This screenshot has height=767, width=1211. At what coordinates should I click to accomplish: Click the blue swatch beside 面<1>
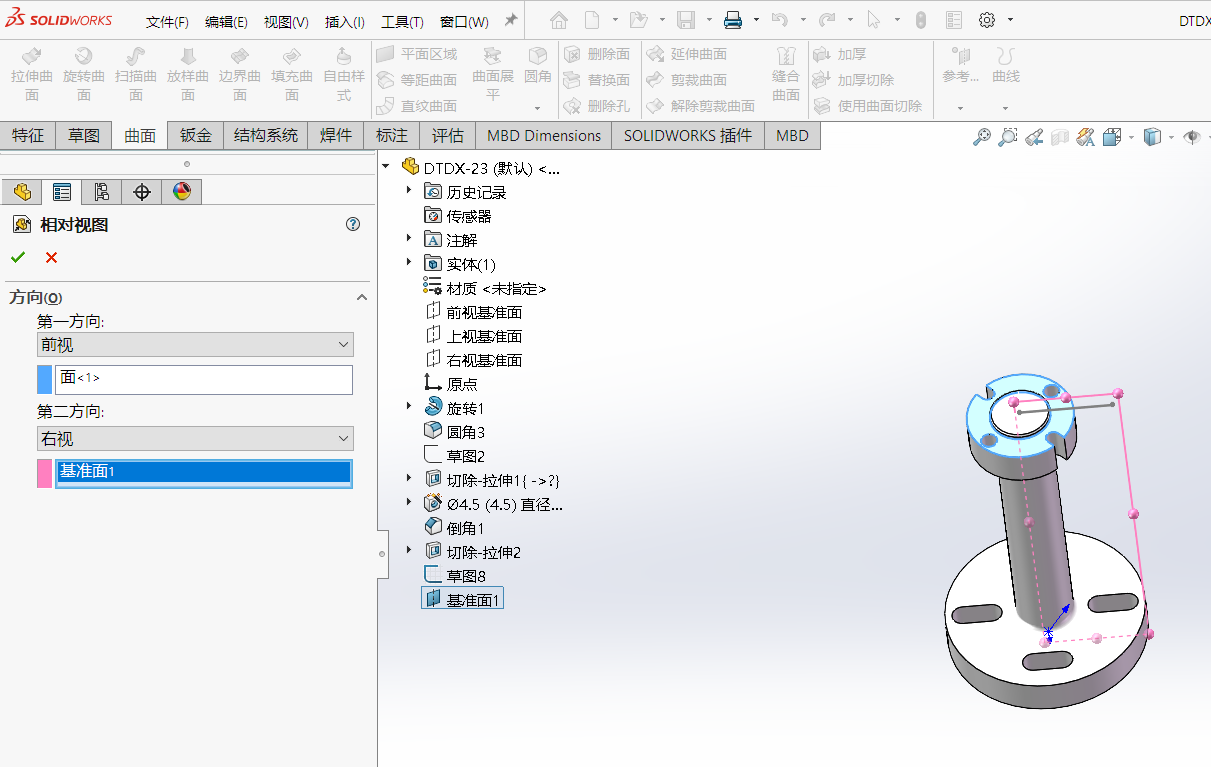(44, 379)
